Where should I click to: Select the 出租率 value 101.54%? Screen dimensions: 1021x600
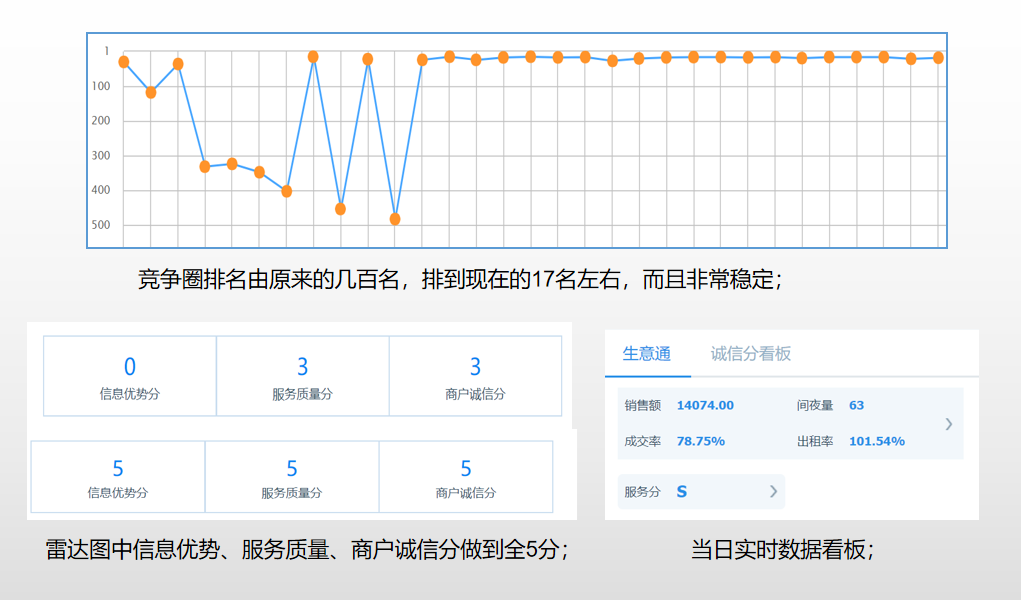876,441
